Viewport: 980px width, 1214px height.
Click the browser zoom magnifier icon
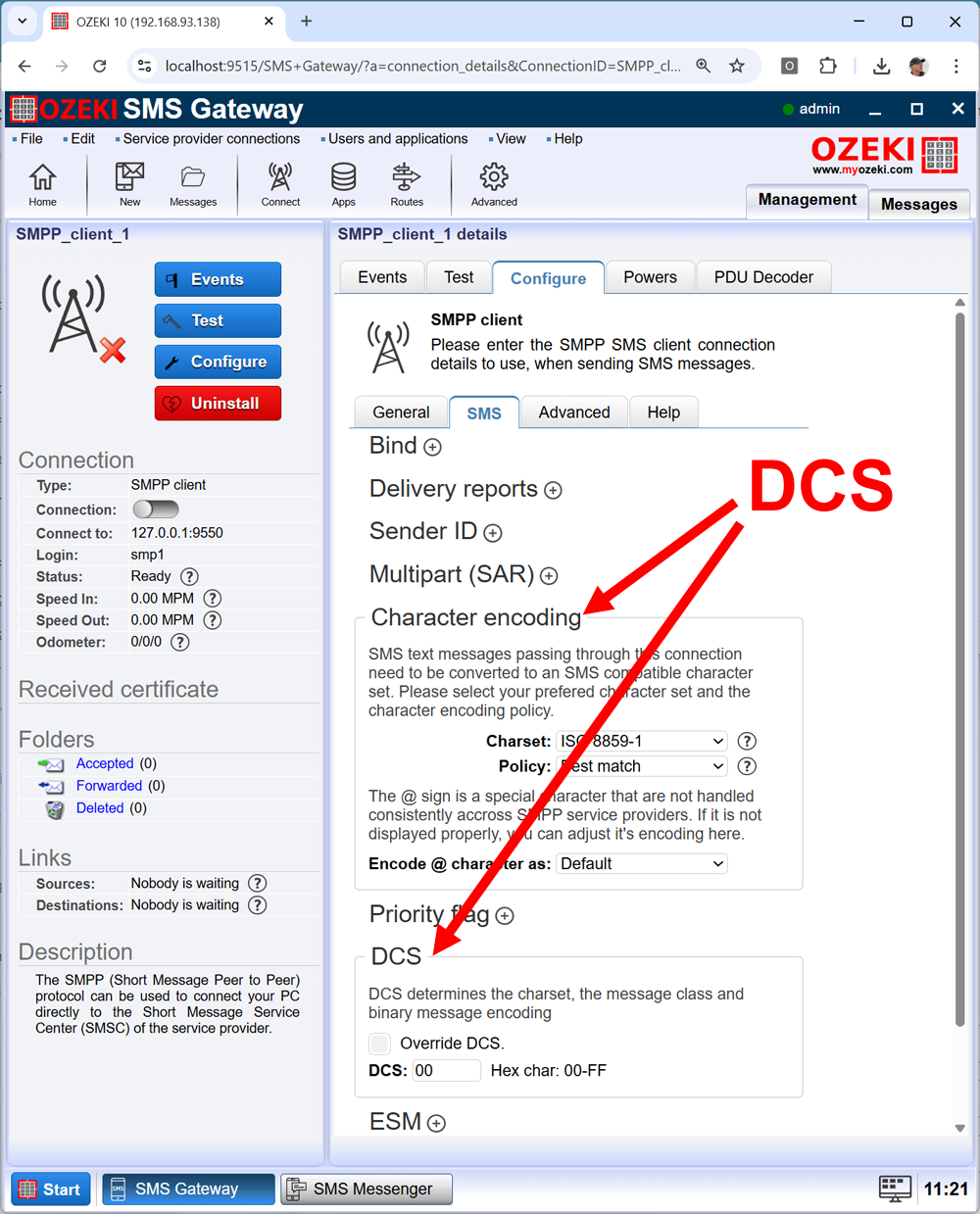pyautogui.click(x=704, y=66)
